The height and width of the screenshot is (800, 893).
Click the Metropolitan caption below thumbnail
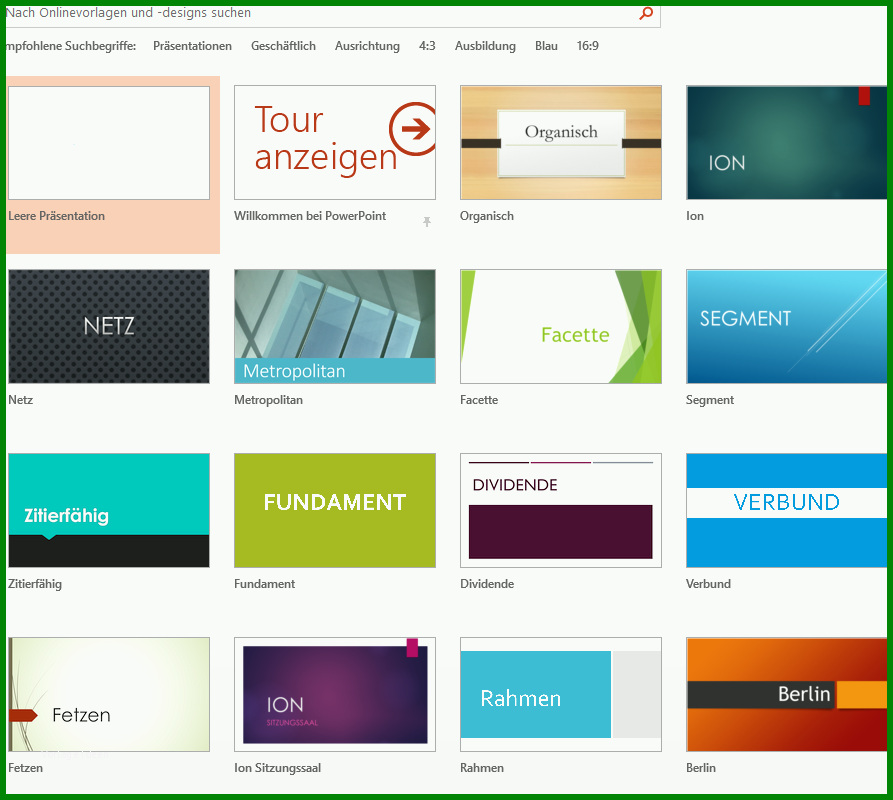268,400
